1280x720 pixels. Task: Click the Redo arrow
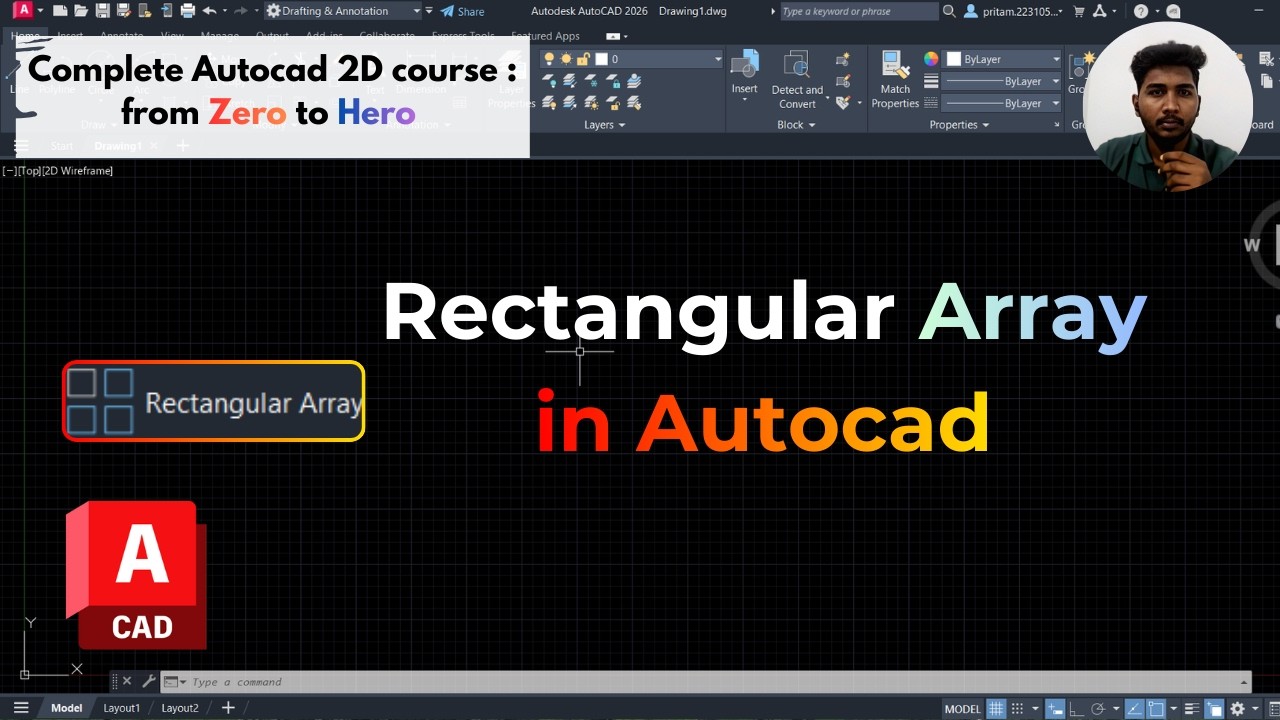click(241, 11)
